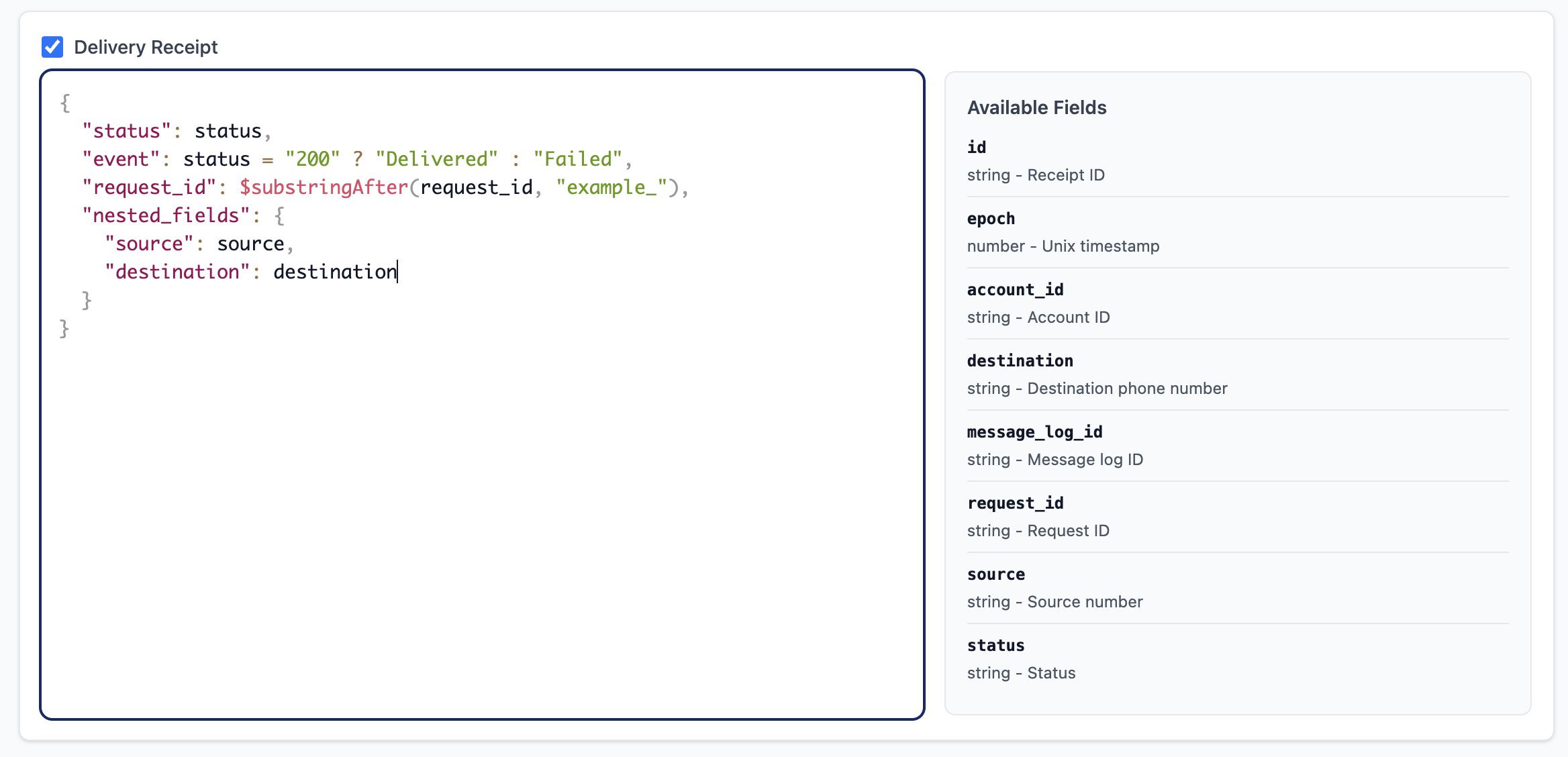Click the Available Fields heading
1568x757 pixels.
pos(1036,107)
